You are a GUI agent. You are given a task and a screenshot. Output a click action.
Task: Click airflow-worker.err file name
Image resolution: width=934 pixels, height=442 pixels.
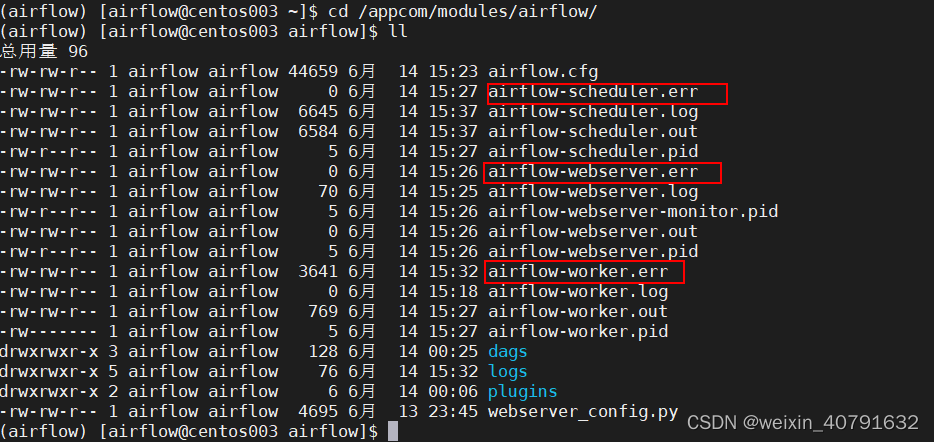578,272
